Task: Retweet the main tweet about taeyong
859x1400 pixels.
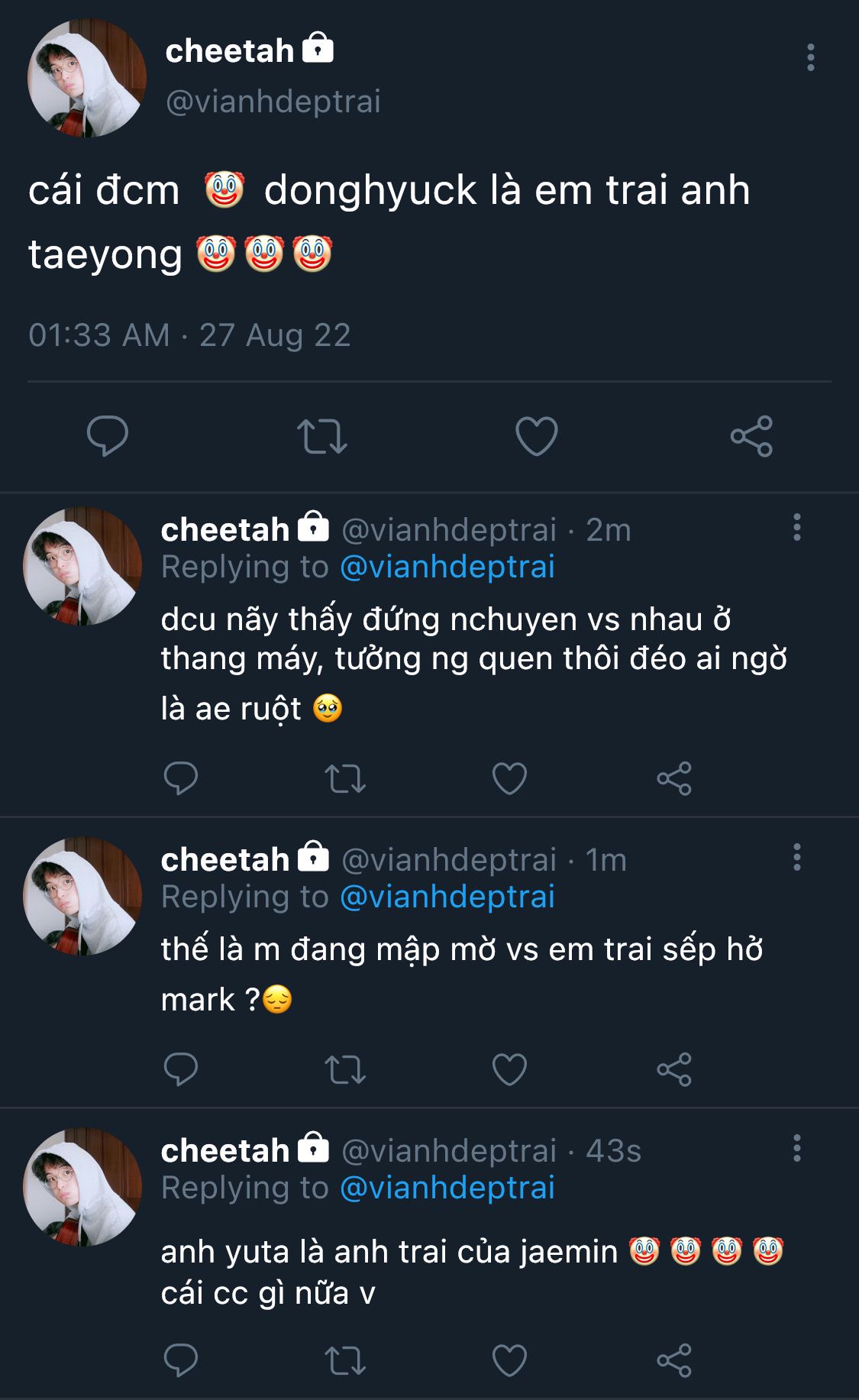Action: 321,436
